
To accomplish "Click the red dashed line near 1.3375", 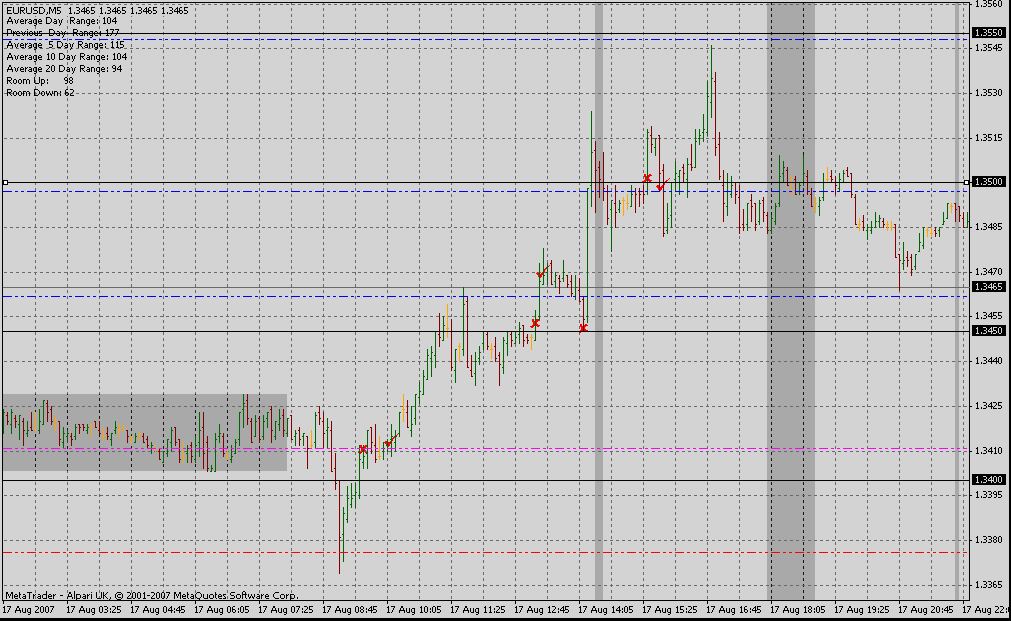I will coord(485,553).
